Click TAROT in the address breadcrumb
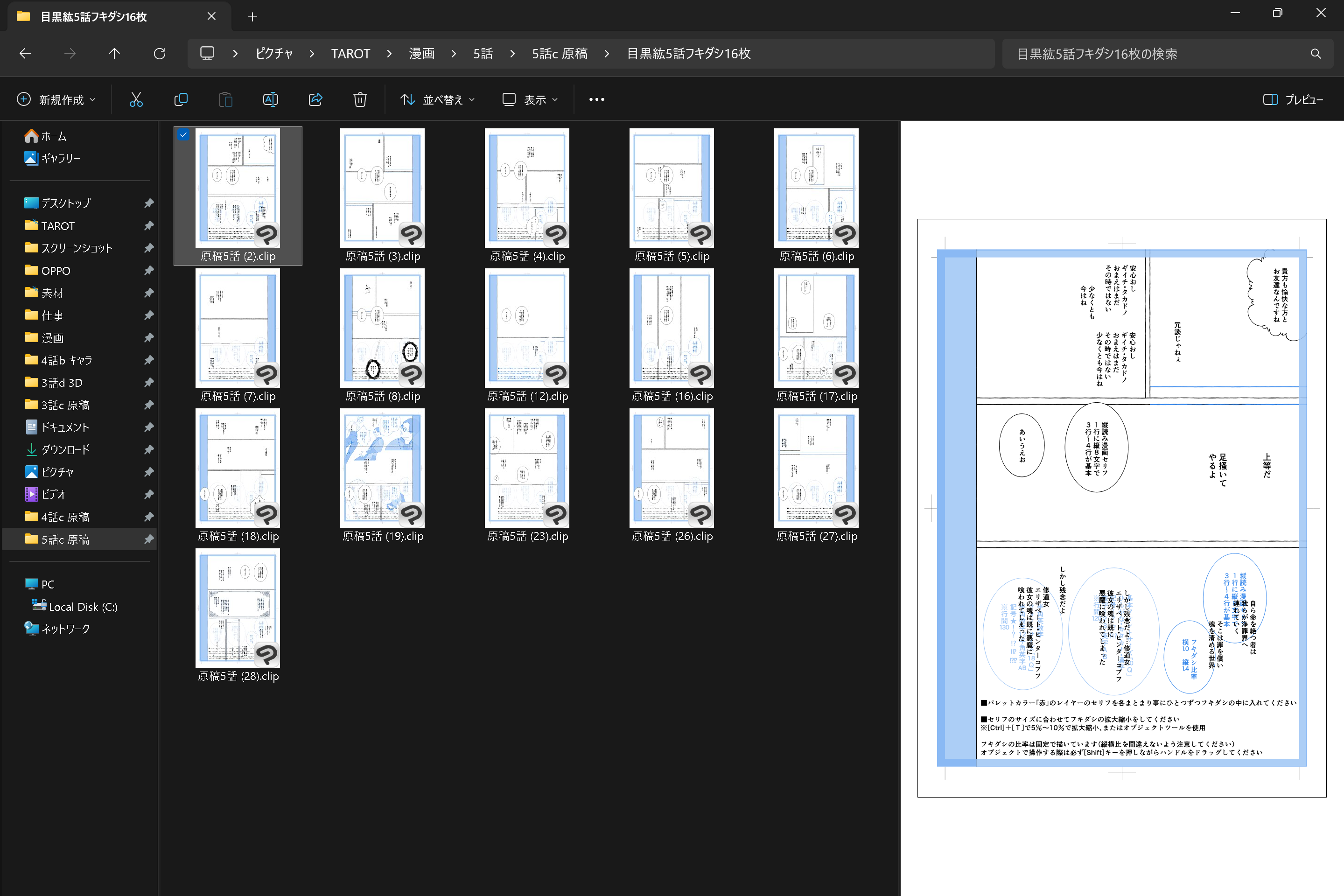This screenshot has height=896, width=1344. 350,54
